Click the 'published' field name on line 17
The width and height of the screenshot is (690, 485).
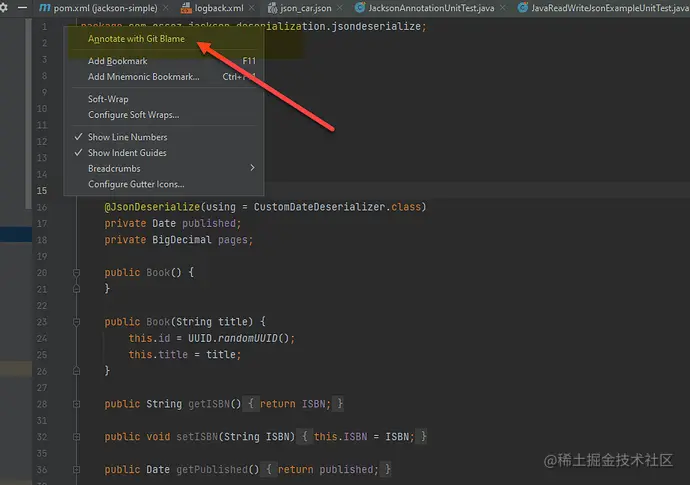[x=209, y=224]
